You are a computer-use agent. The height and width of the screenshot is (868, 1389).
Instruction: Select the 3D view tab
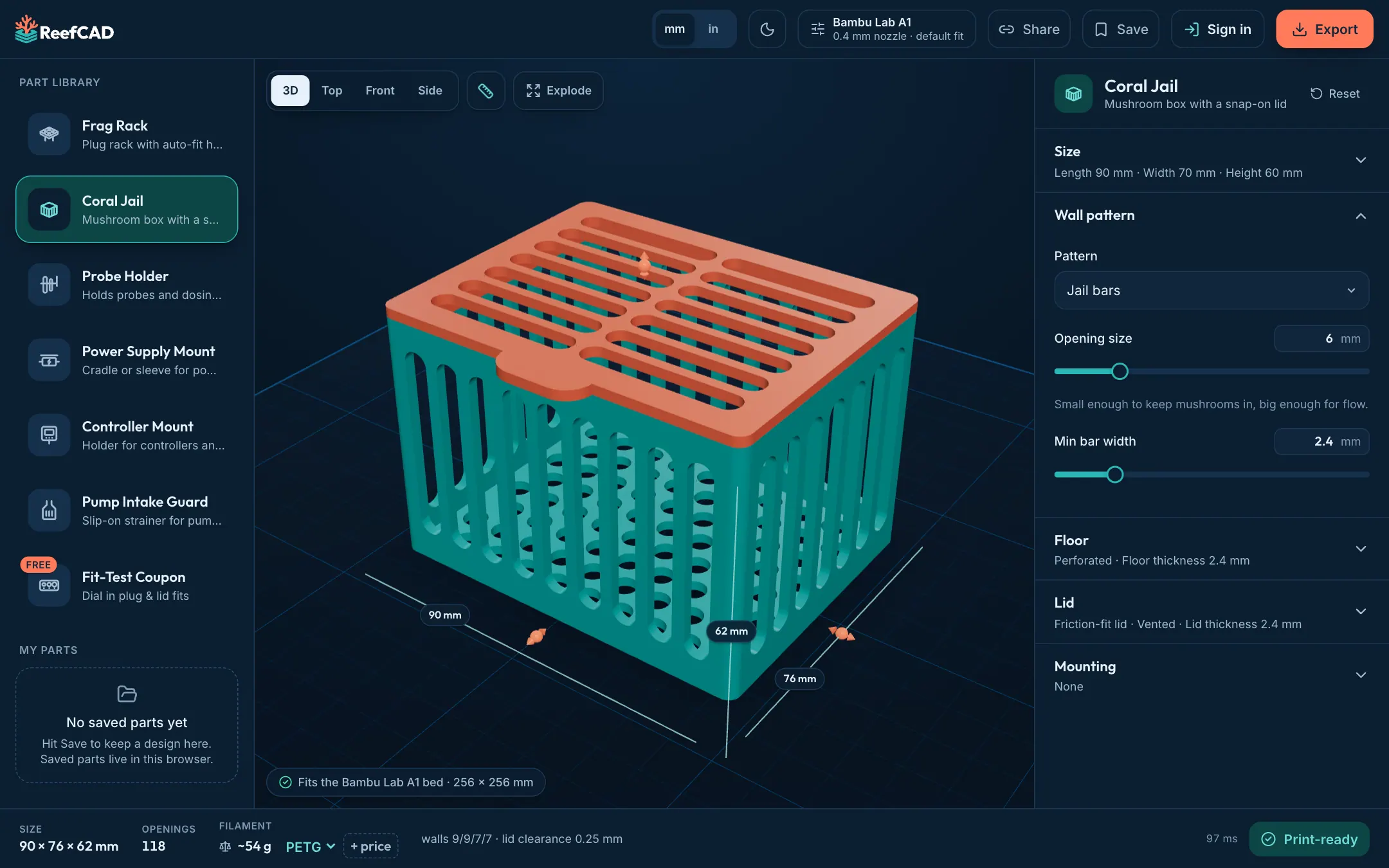click(290, 91)
